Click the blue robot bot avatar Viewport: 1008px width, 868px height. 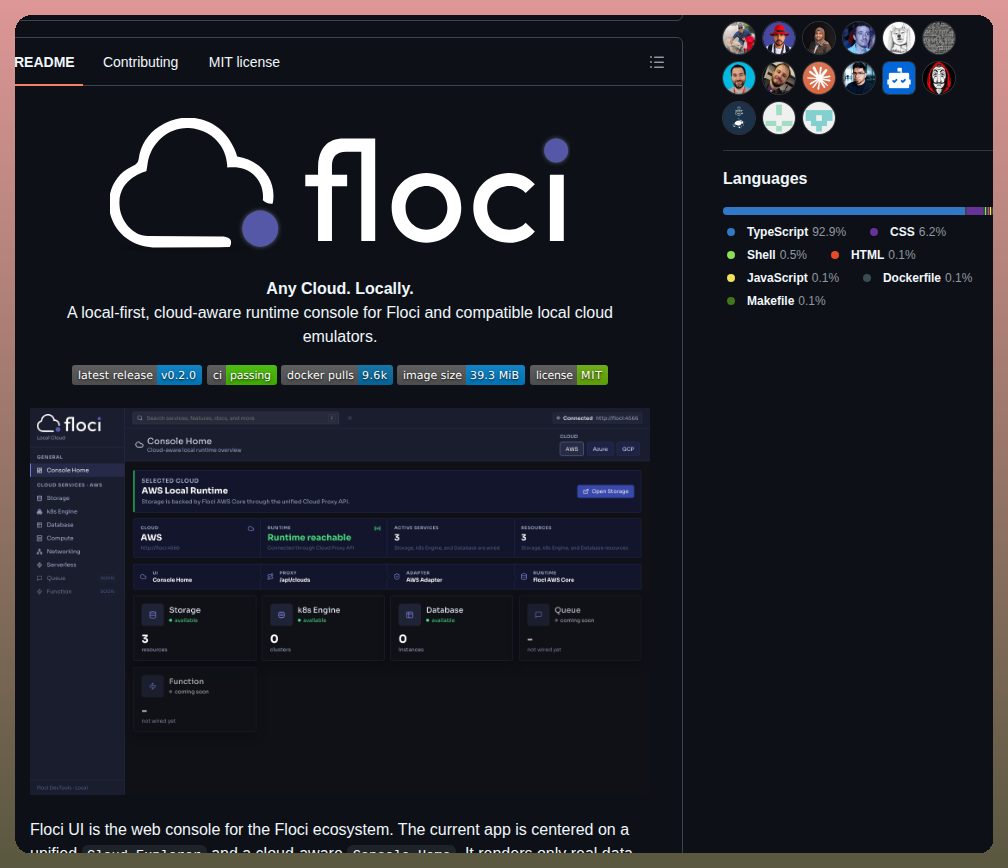899,78
